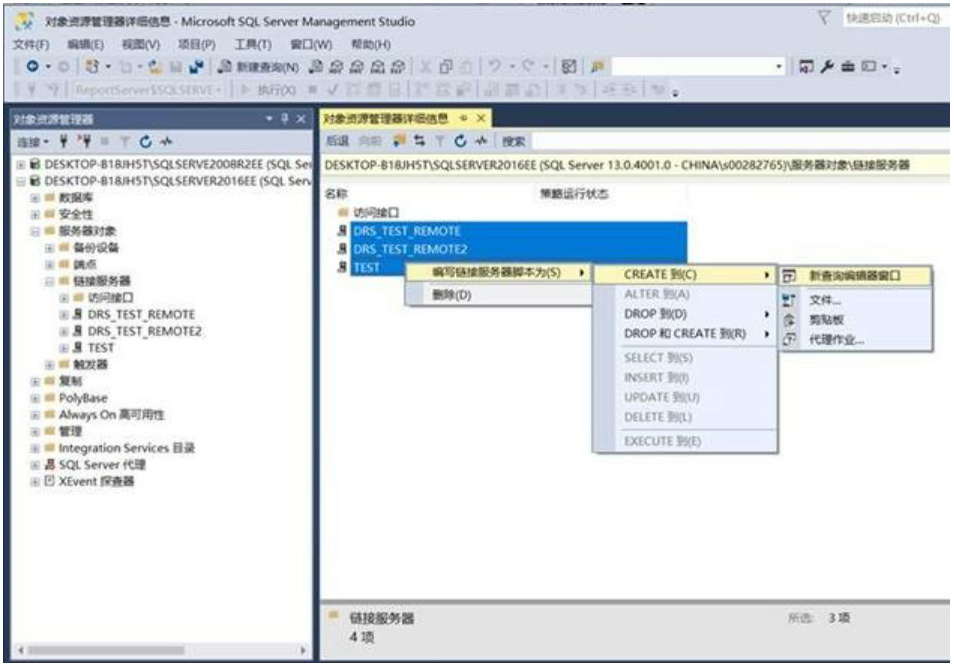Select DRS_TEST_REMOTE2 in Object Explorer tree
This screenshot has width=954, height=667.
pyautogui.click(x=144, y=331)
